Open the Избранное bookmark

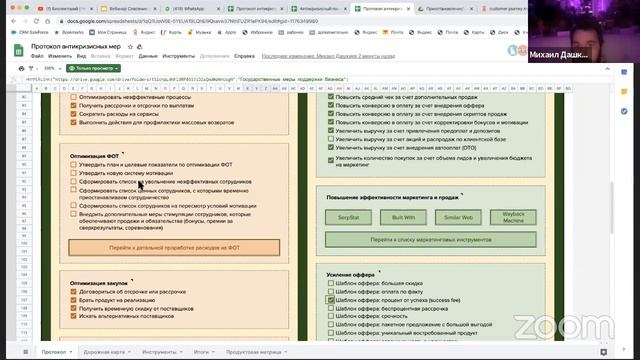(257, 32)
